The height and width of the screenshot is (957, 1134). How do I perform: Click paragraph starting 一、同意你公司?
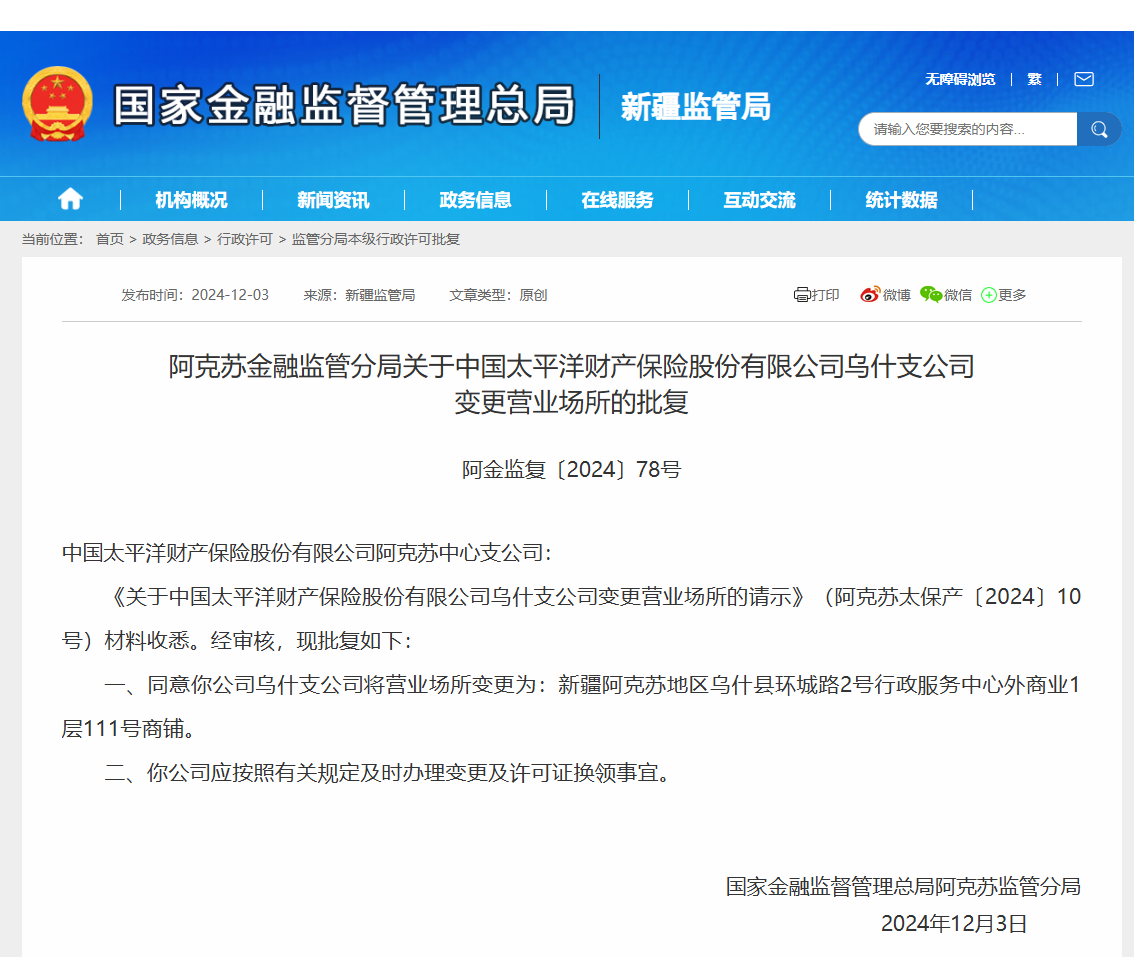[x=571, y=707]
